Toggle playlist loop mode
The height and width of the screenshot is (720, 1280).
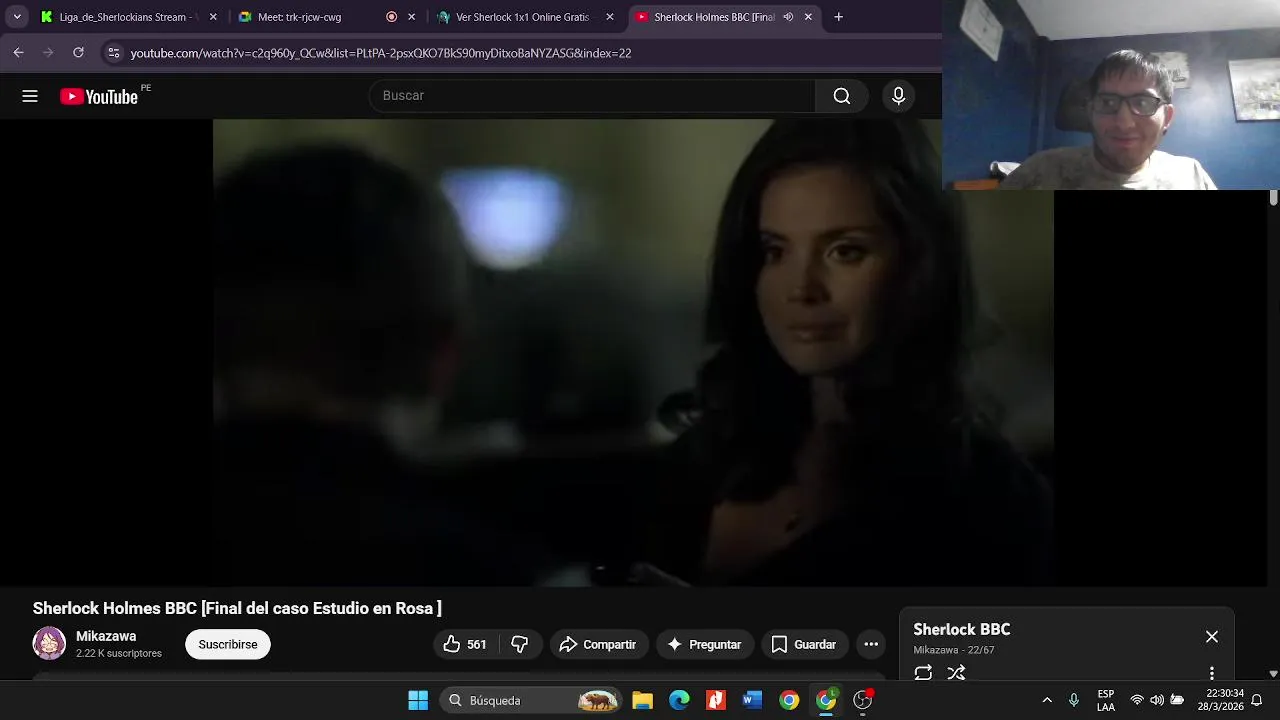pyautogui.click(x=923, y=673)
